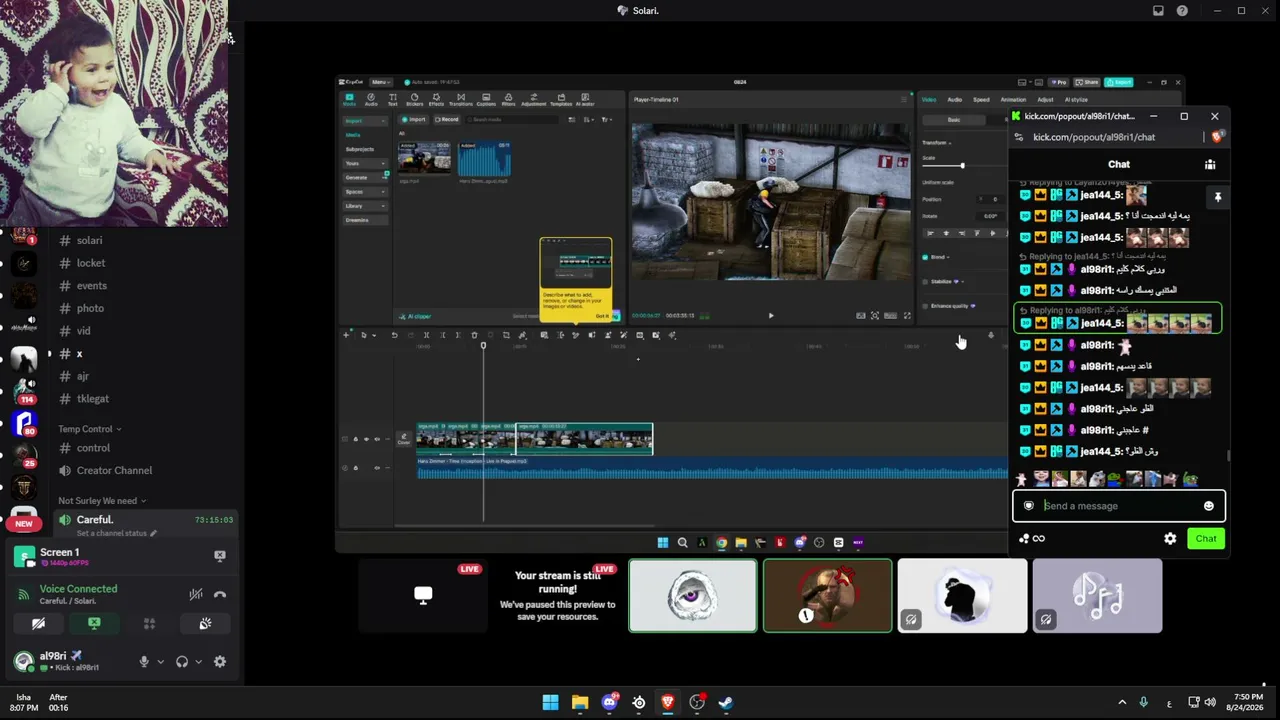Open microphone input options arrow

click(x=160, y=661)
